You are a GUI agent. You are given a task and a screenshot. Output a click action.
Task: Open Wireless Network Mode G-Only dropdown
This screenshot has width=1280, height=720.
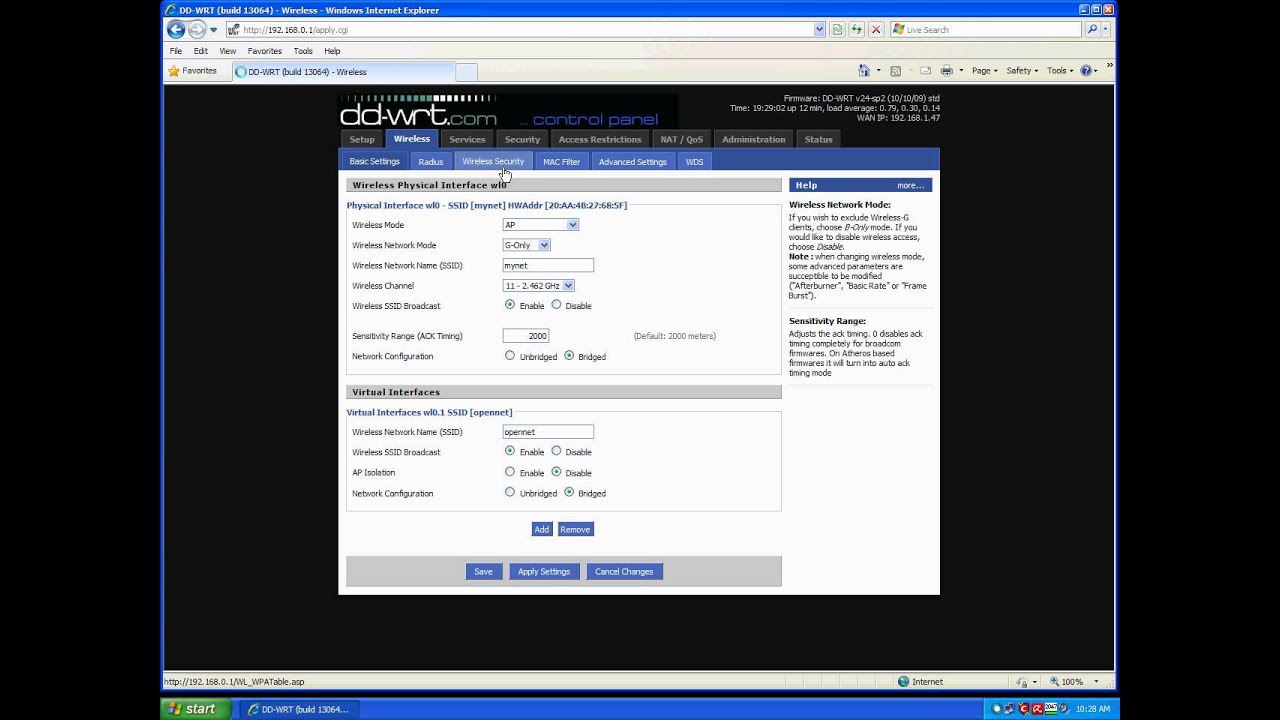526,245
